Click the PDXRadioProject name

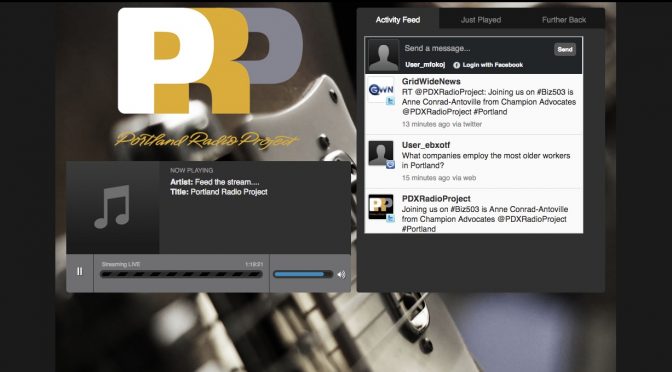pos(436,199)
